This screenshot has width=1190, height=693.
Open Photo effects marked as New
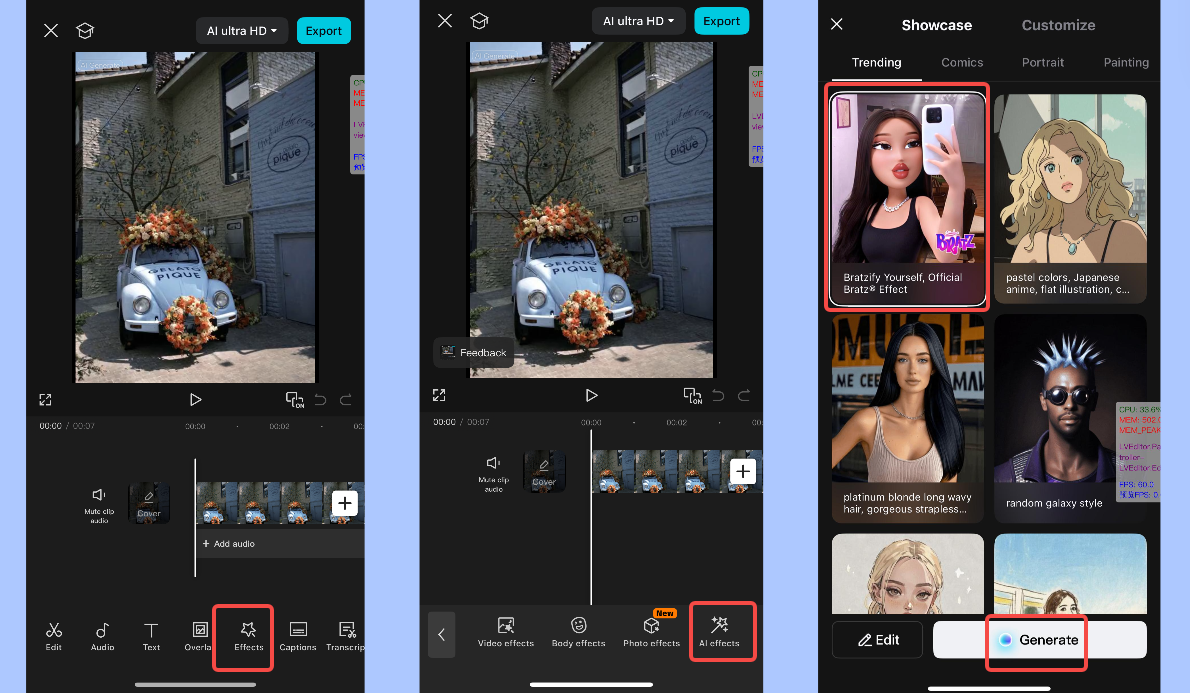[x=651, y=632]
